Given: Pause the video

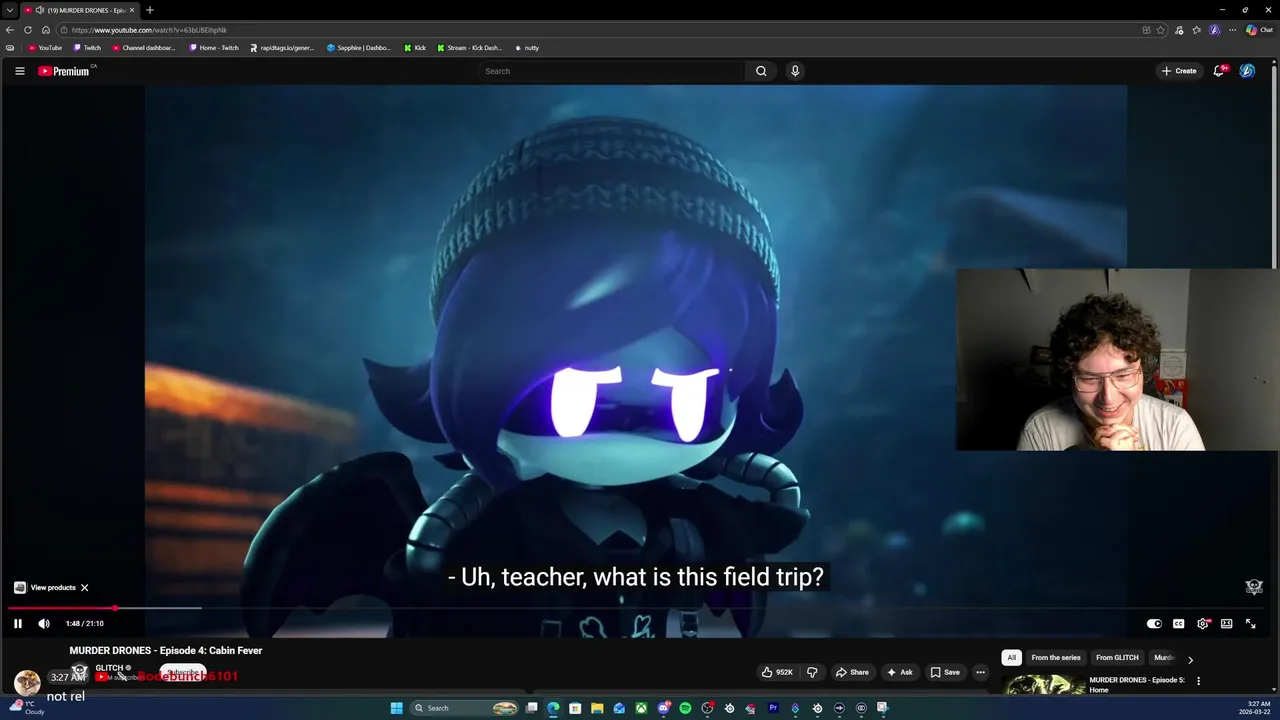Looking at the screenshot, I should [x=17, y=623].
